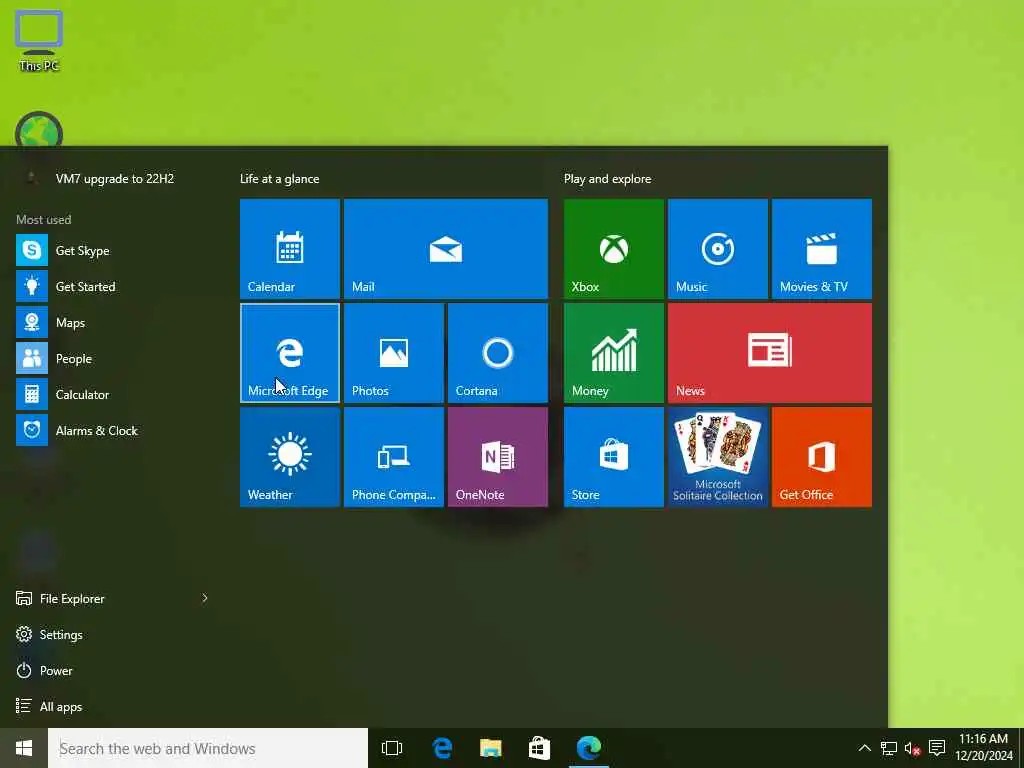Click the muted volume tray icon
Viewport: 1024px width, 768px height.
[912, 748]
